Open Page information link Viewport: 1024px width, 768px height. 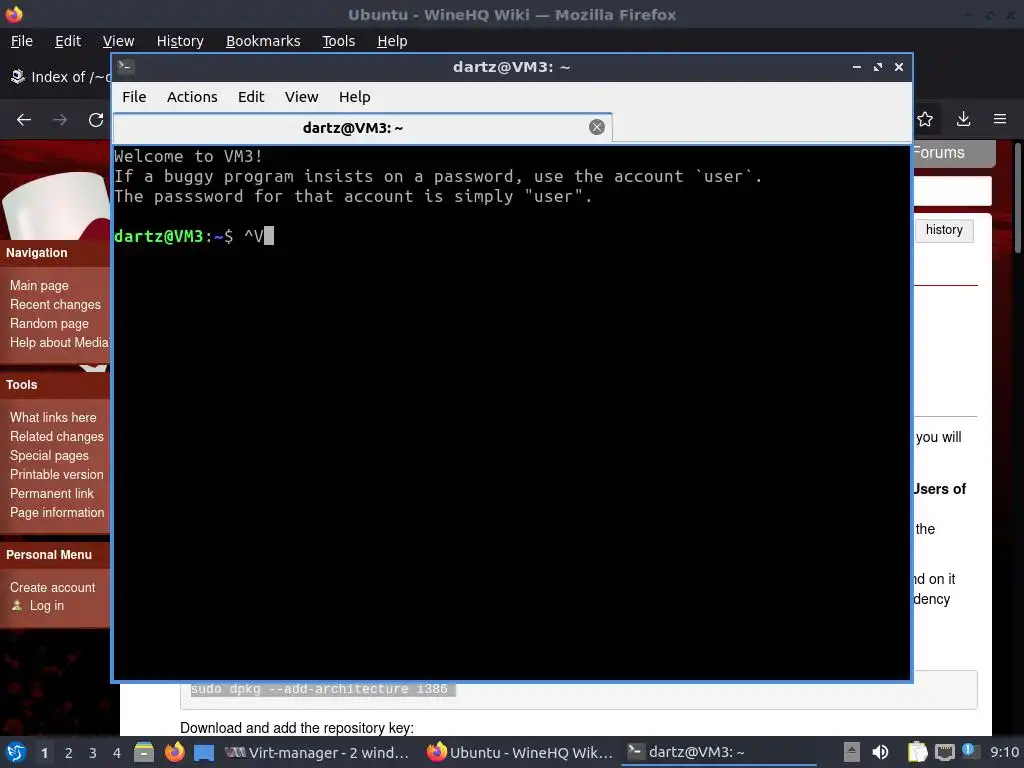coord(57,512)
